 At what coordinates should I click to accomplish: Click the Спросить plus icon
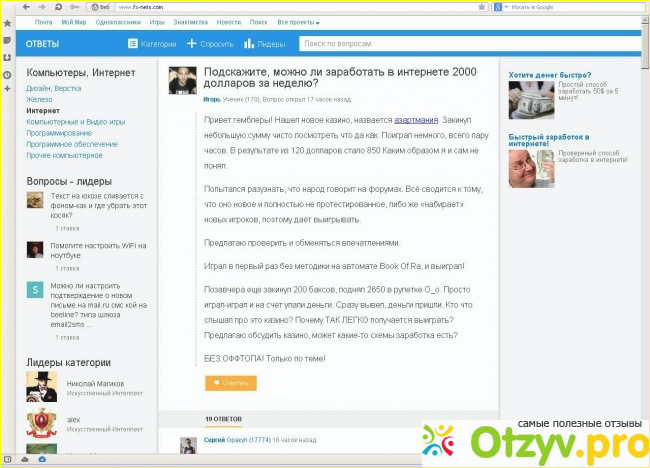point(192,44)
